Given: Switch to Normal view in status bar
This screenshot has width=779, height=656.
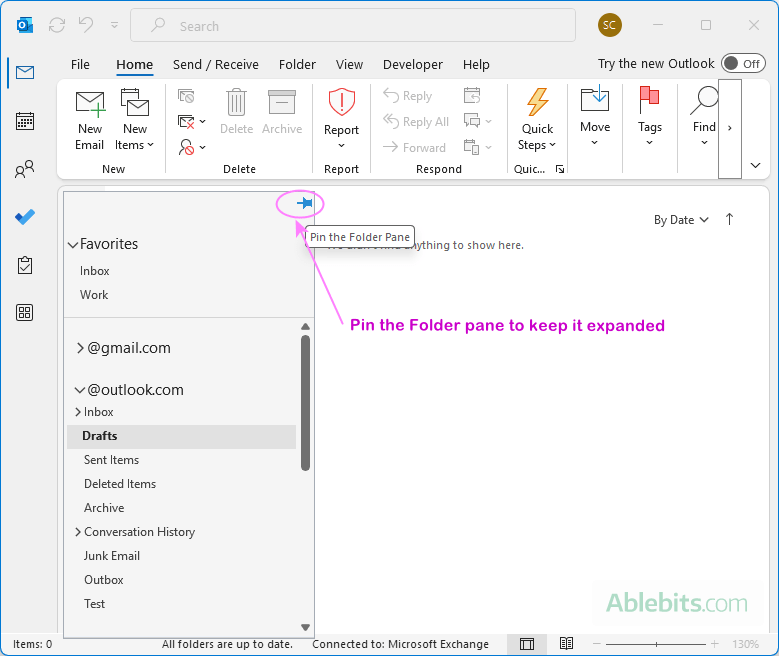Looking at the screenshot, I should pyautogui.click(x=527, y=644).
